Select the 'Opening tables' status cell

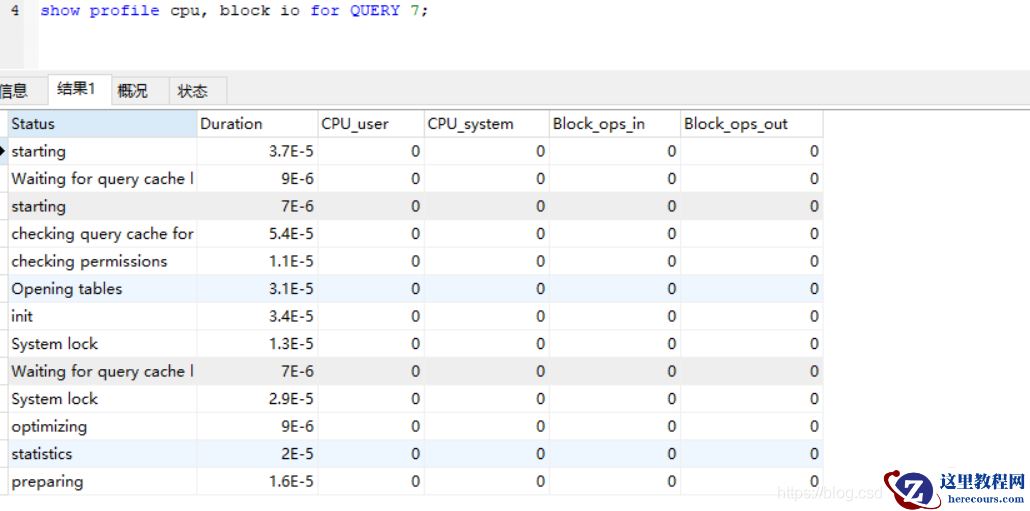coord(67,289)
